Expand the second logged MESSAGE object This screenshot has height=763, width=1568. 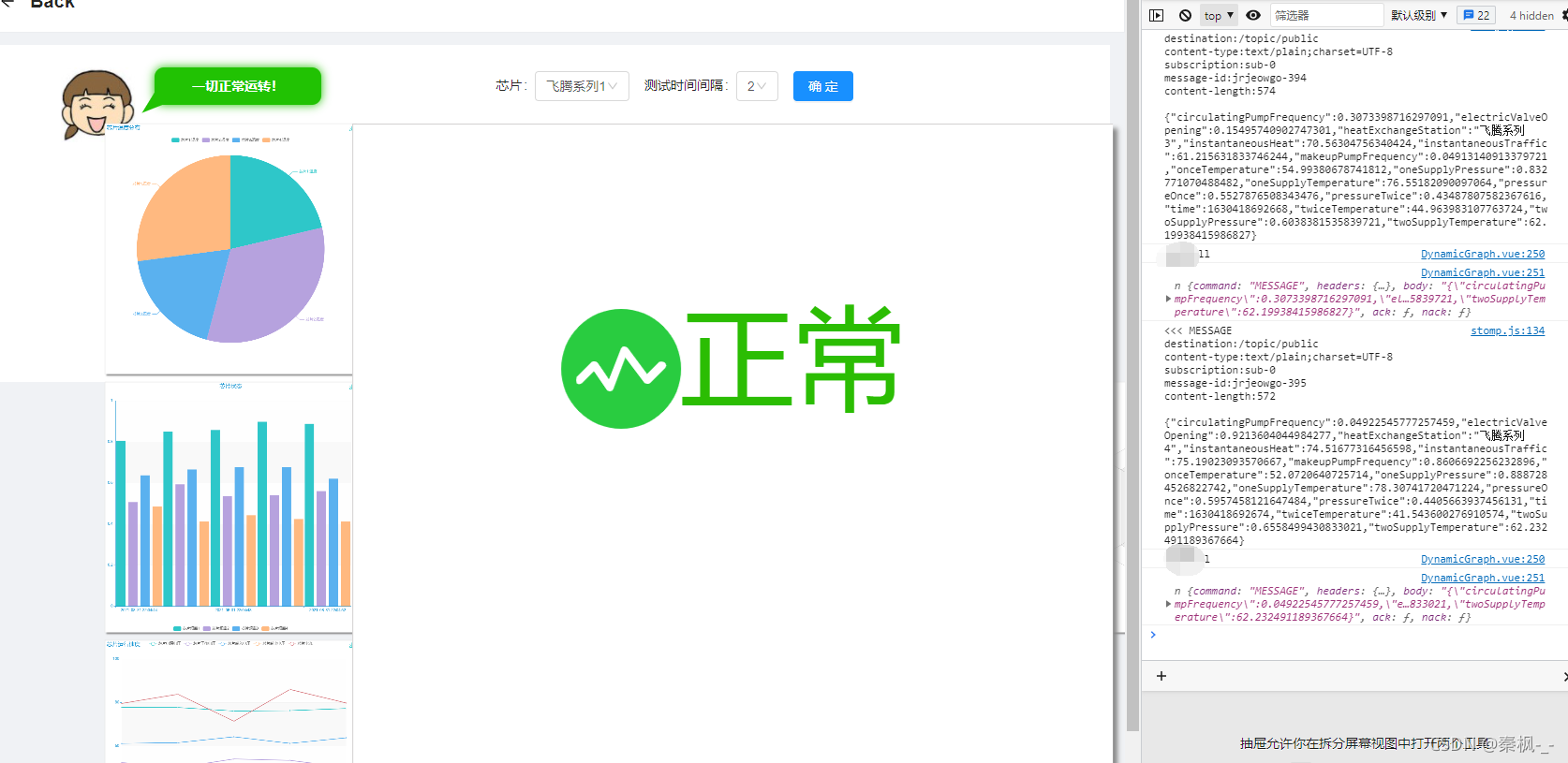(x=1168, y=604)
